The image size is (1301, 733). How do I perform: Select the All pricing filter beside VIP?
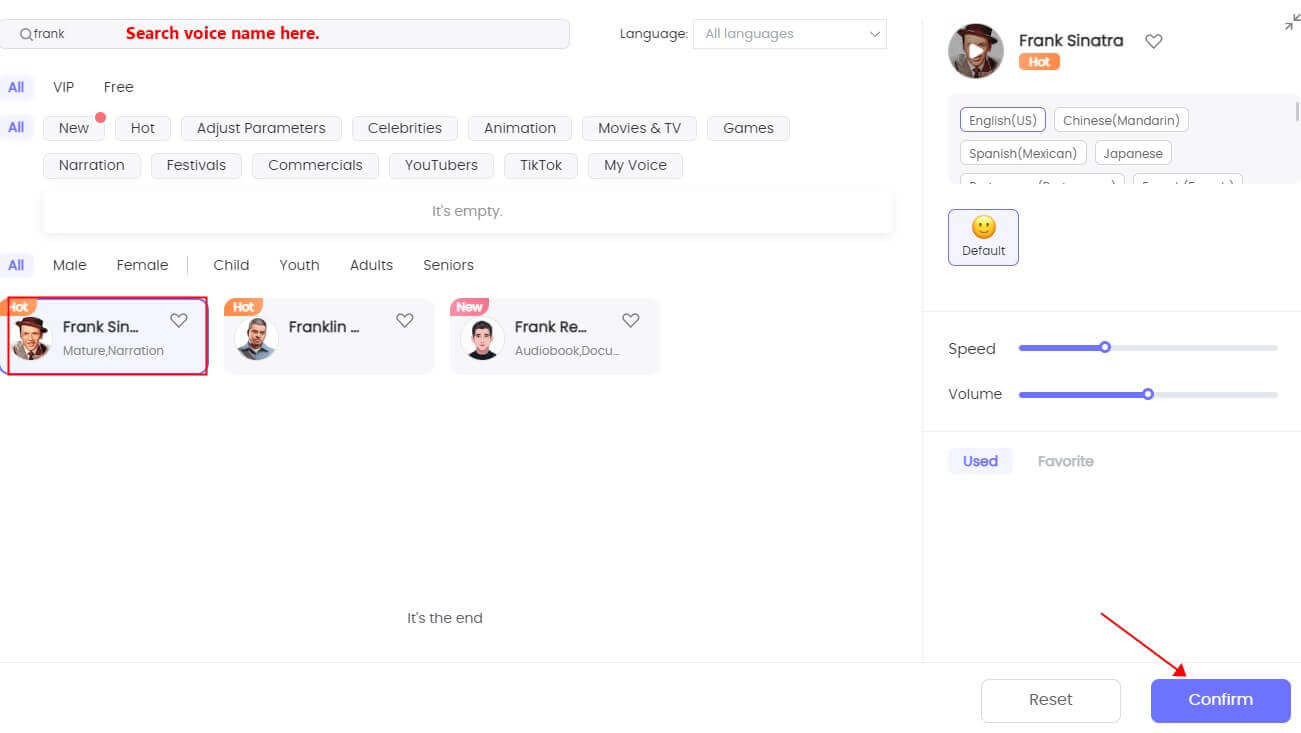pos(16,87)
